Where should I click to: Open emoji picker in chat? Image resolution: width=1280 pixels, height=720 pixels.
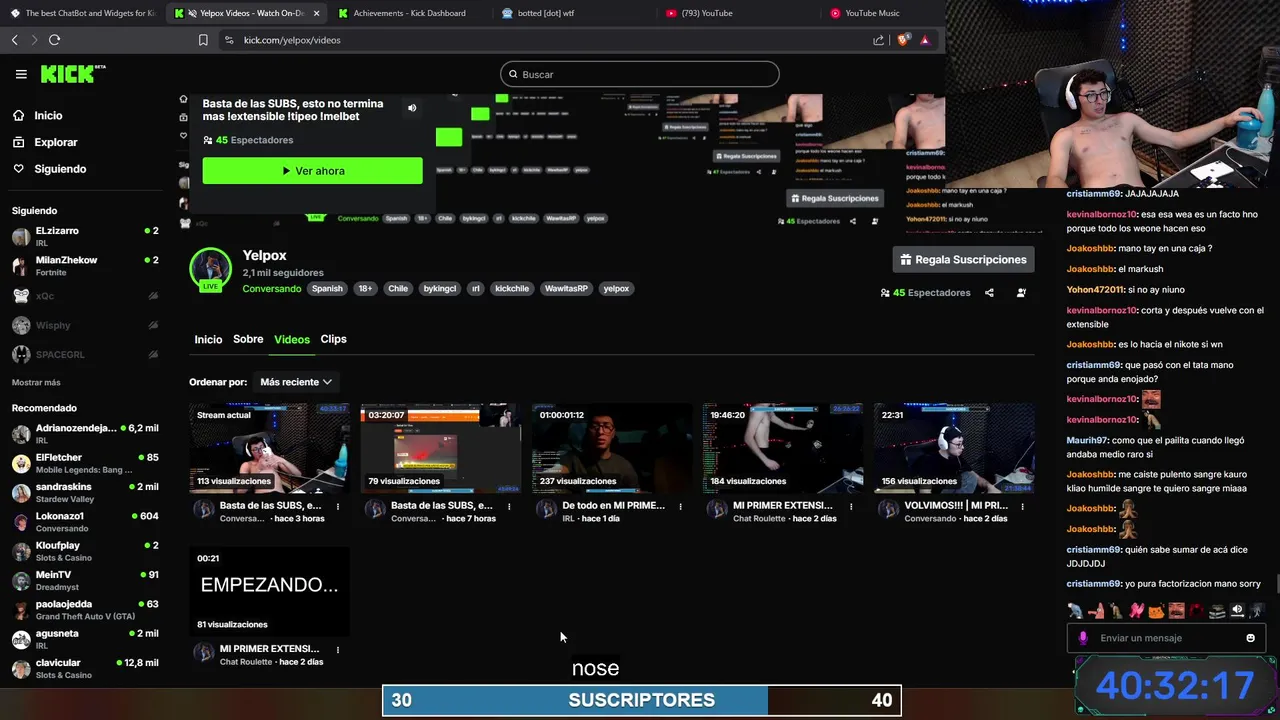point(1250,638)
